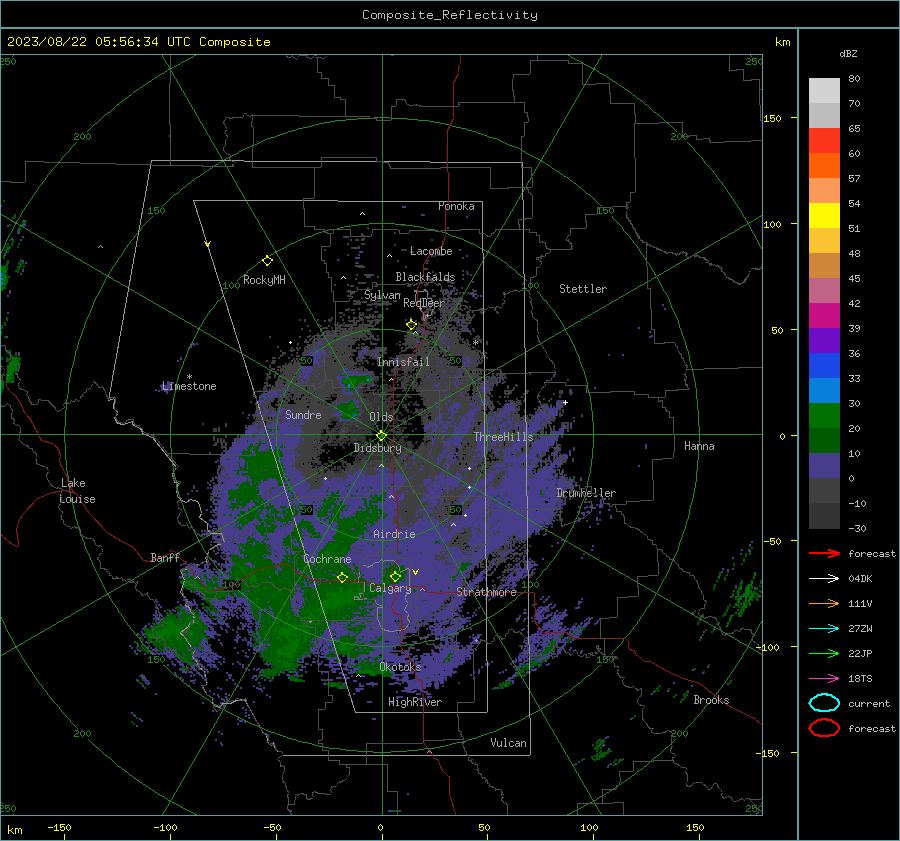900x841 pixels.
Task: Click the Limestone label
Action: (x=189, y=386)
